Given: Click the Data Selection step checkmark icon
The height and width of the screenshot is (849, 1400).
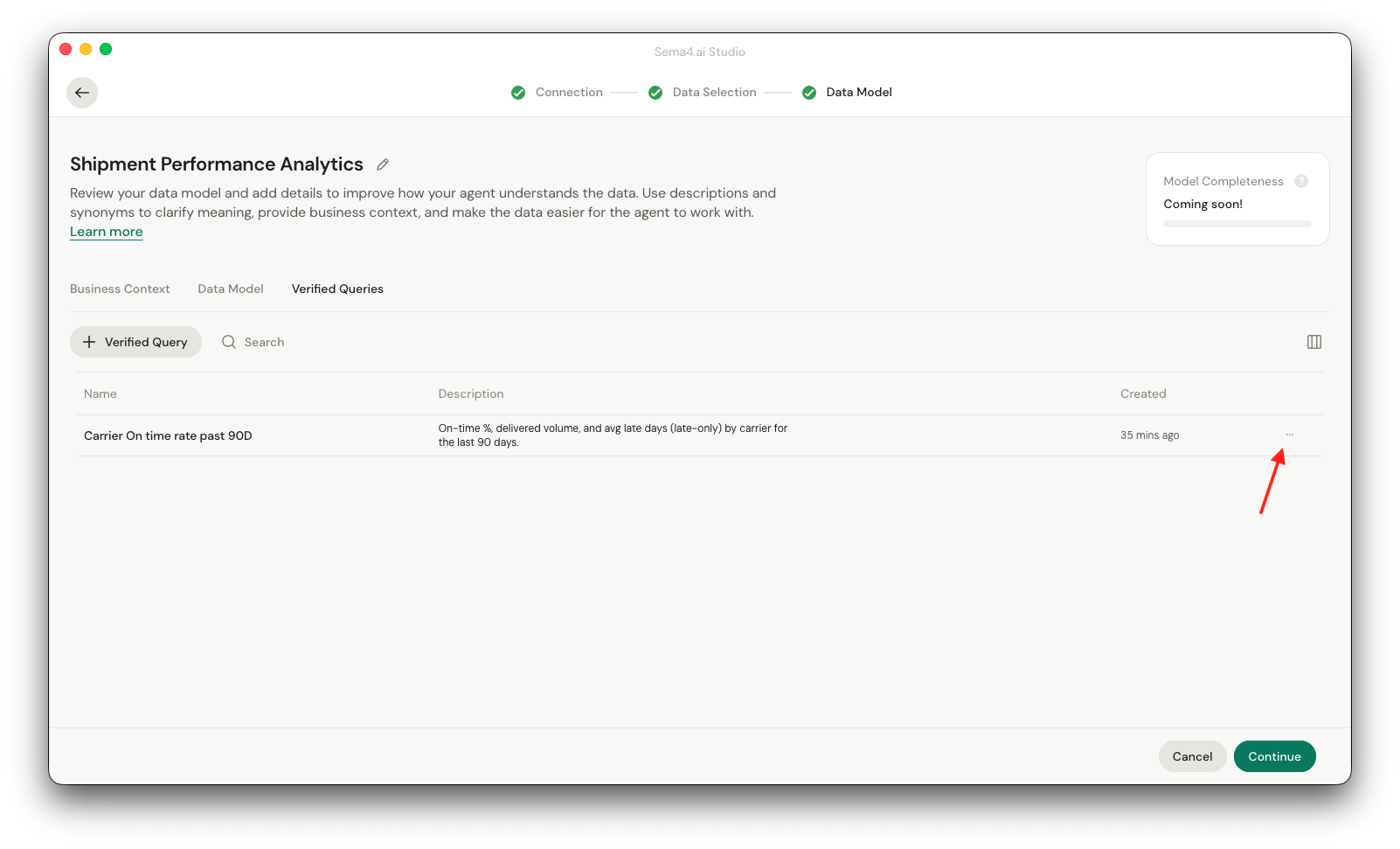Looking at the screenshot, I should [x=655, y=92].
